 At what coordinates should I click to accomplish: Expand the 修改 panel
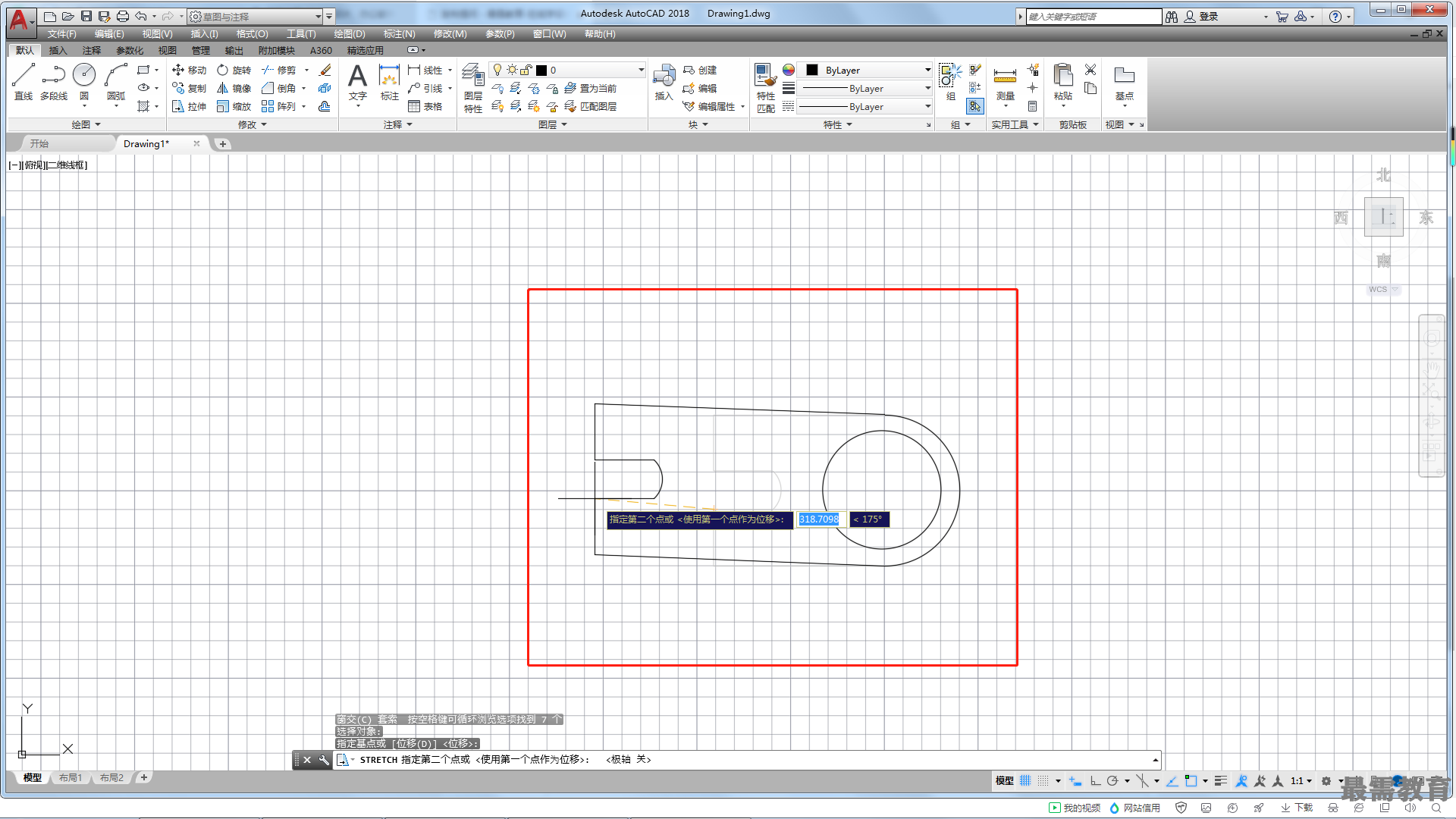coord(252,124)
